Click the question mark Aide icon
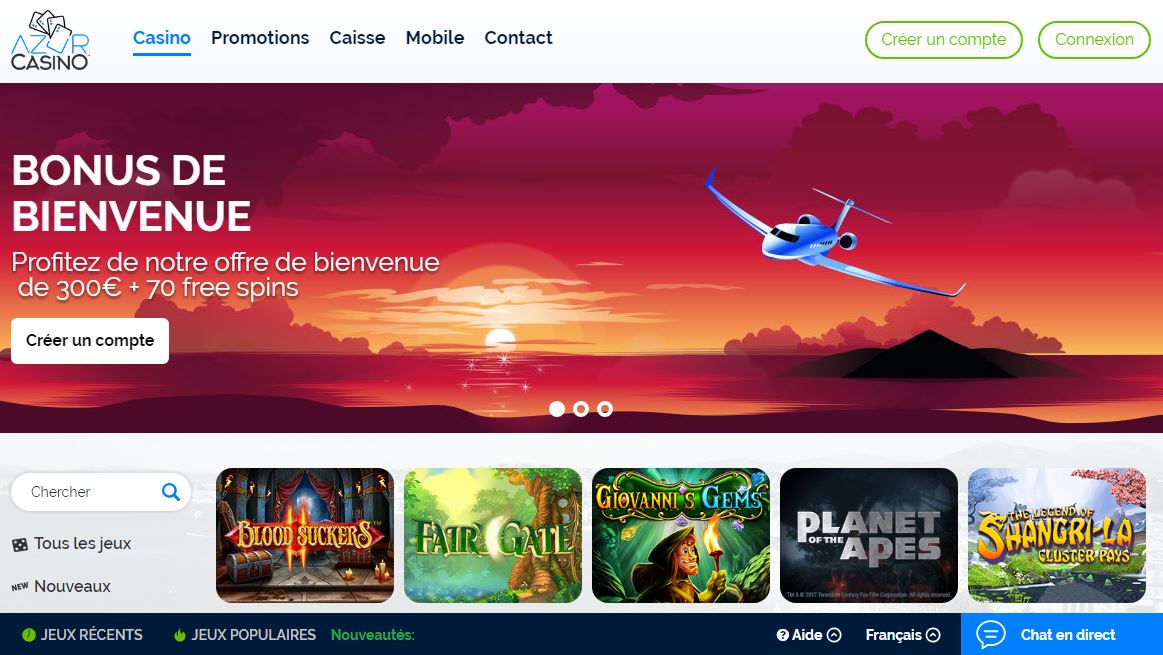 pyautogui.click(x=783, y=635)
